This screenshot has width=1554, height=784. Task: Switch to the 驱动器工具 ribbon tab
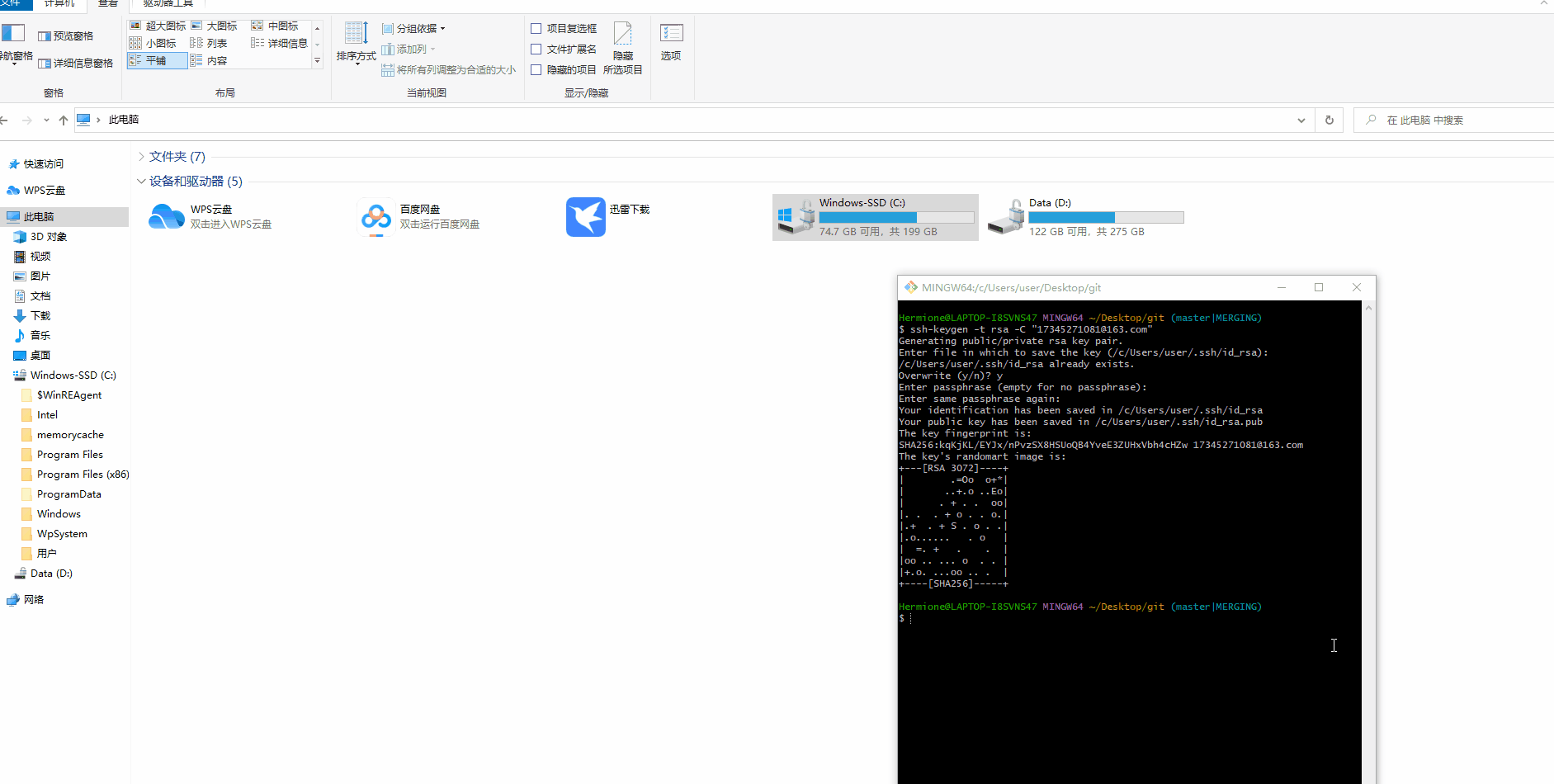tap(168, 4)
